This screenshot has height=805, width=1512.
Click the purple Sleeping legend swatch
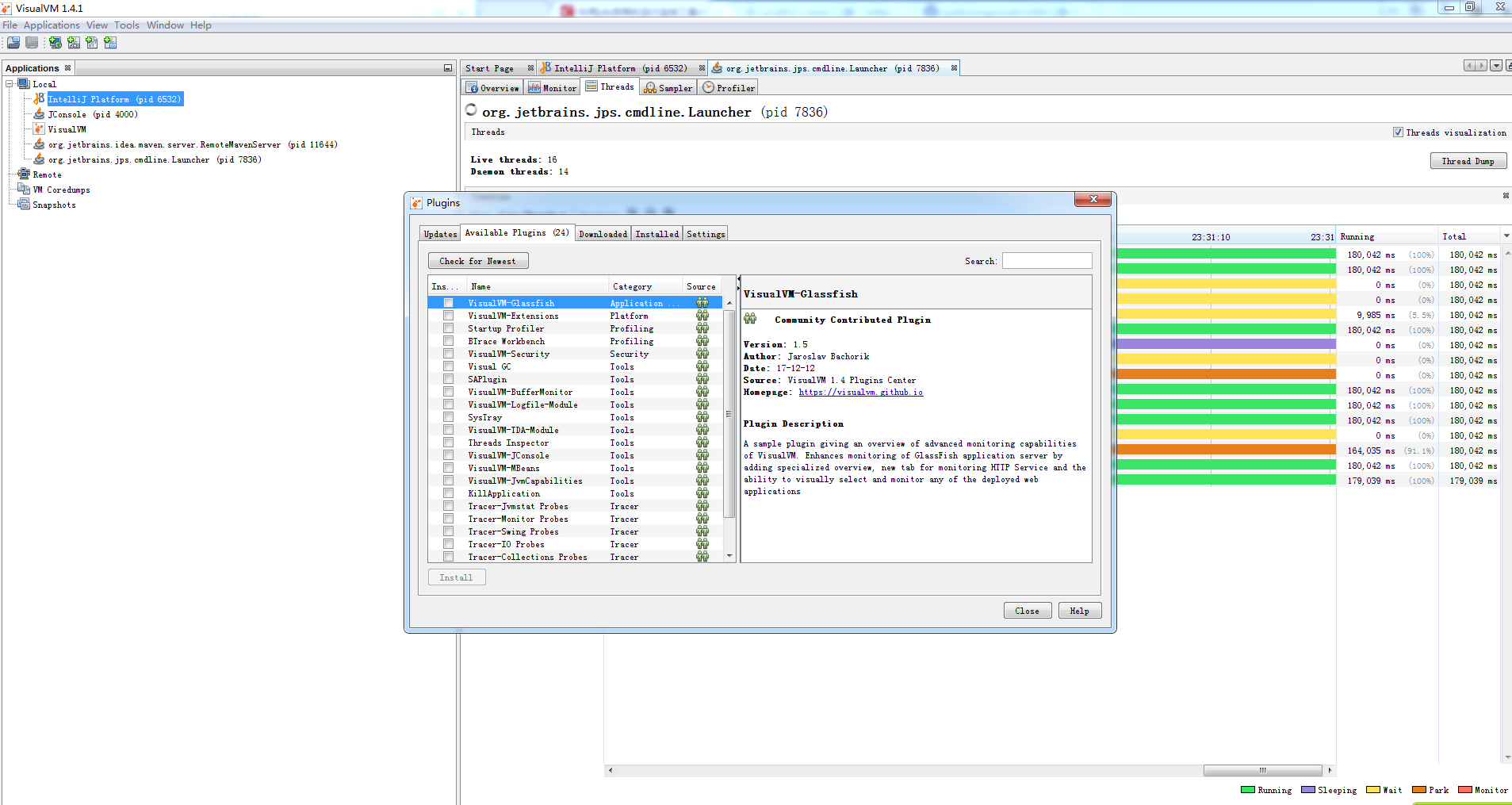point(1308,790)
